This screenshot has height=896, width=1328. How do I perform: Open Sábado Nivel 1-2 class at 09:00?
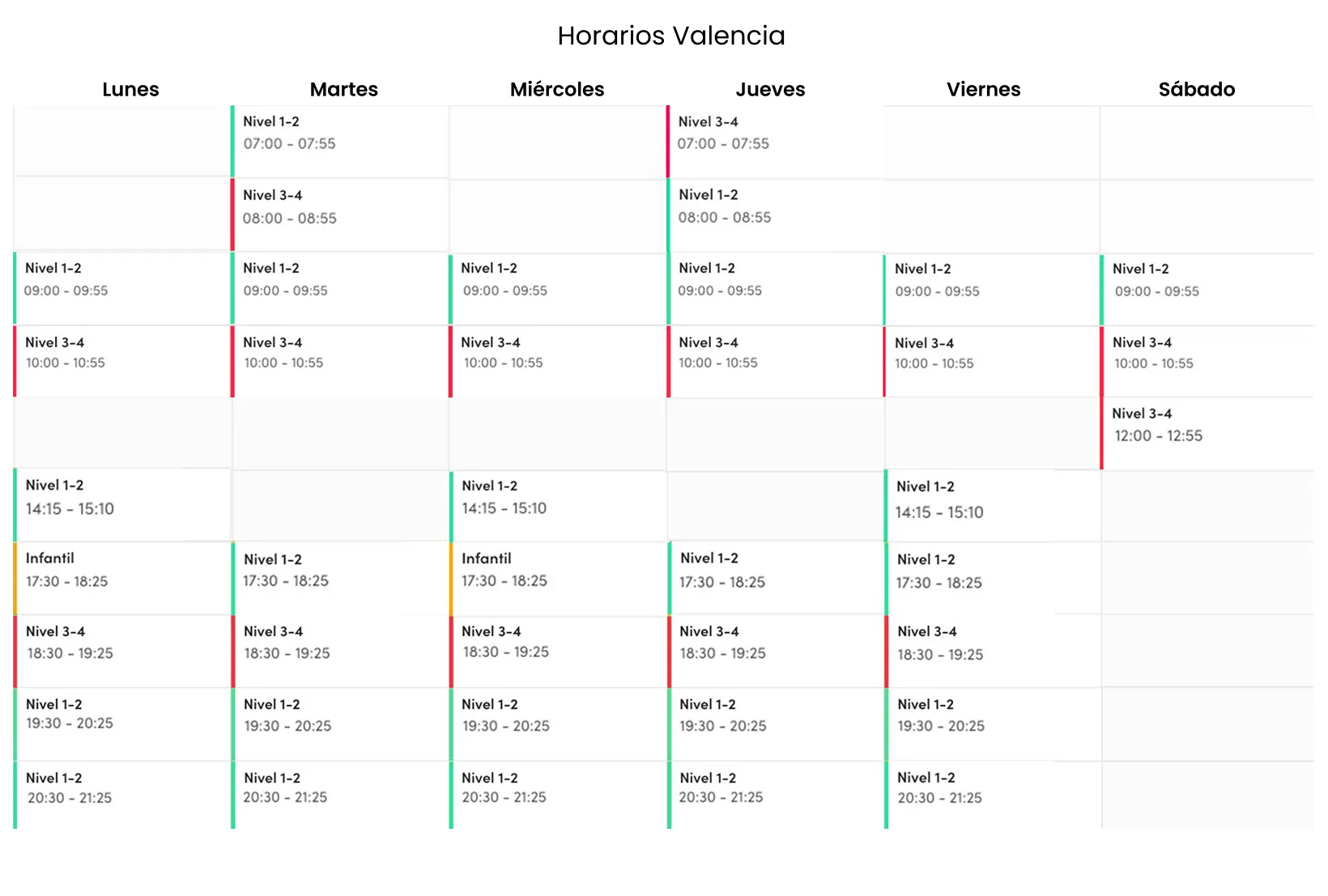[x=1207, y=288]
